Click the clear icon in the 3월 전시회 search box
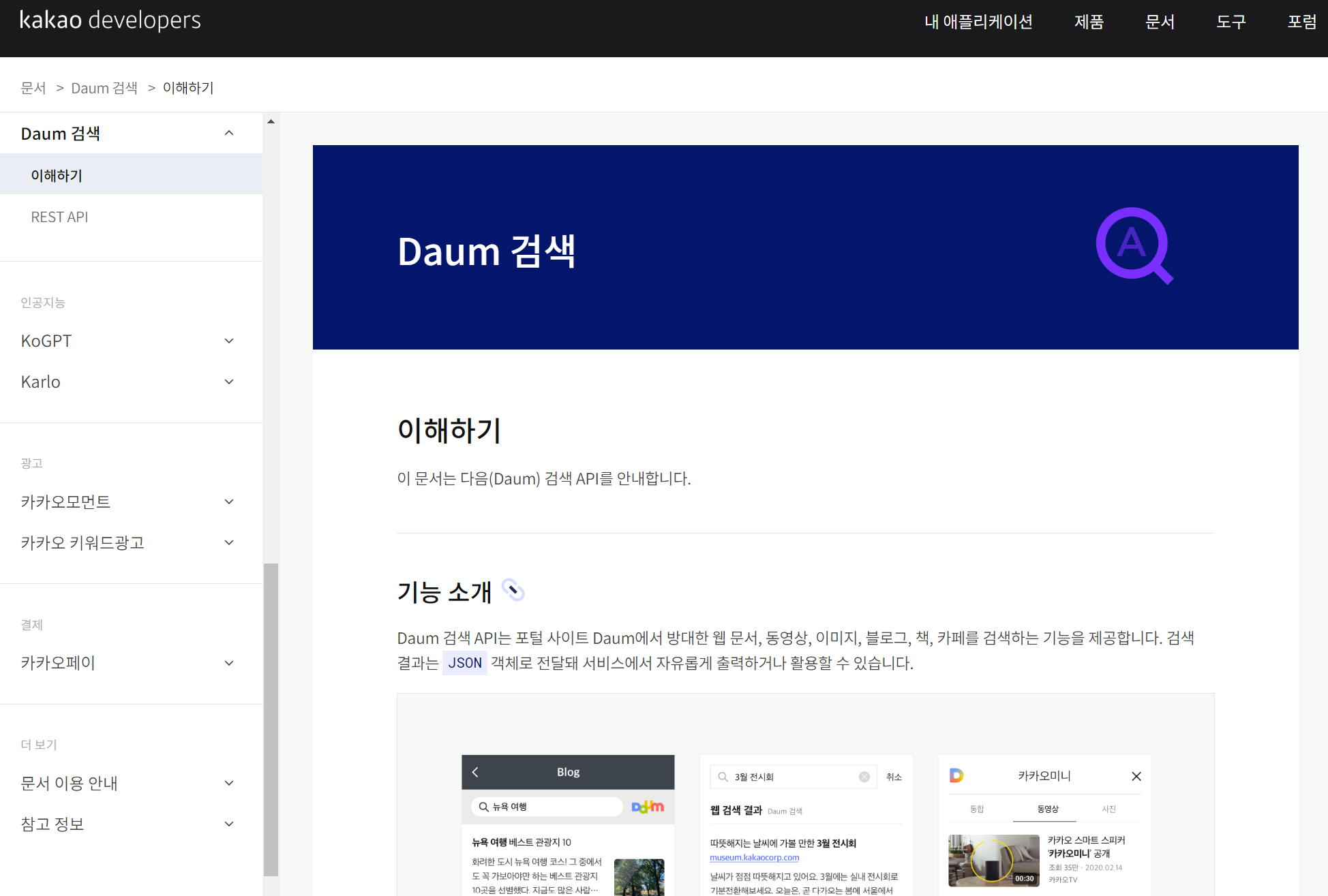This screenshot has width=1328, height=896. [864, 777]
